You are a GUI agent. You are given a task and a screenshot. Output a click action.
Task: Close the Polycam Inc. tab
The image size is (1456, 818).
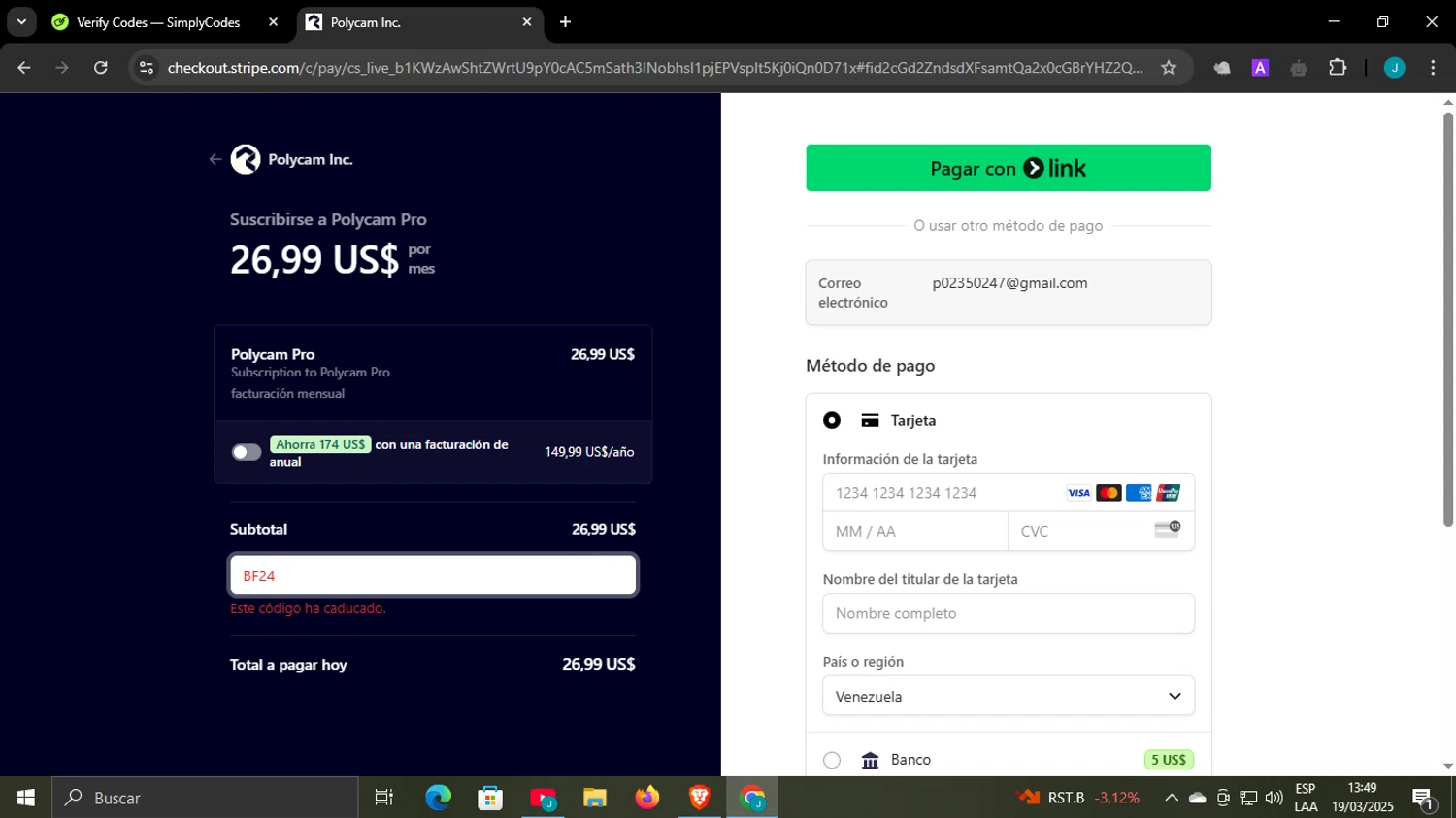click(x=527, y=22)
